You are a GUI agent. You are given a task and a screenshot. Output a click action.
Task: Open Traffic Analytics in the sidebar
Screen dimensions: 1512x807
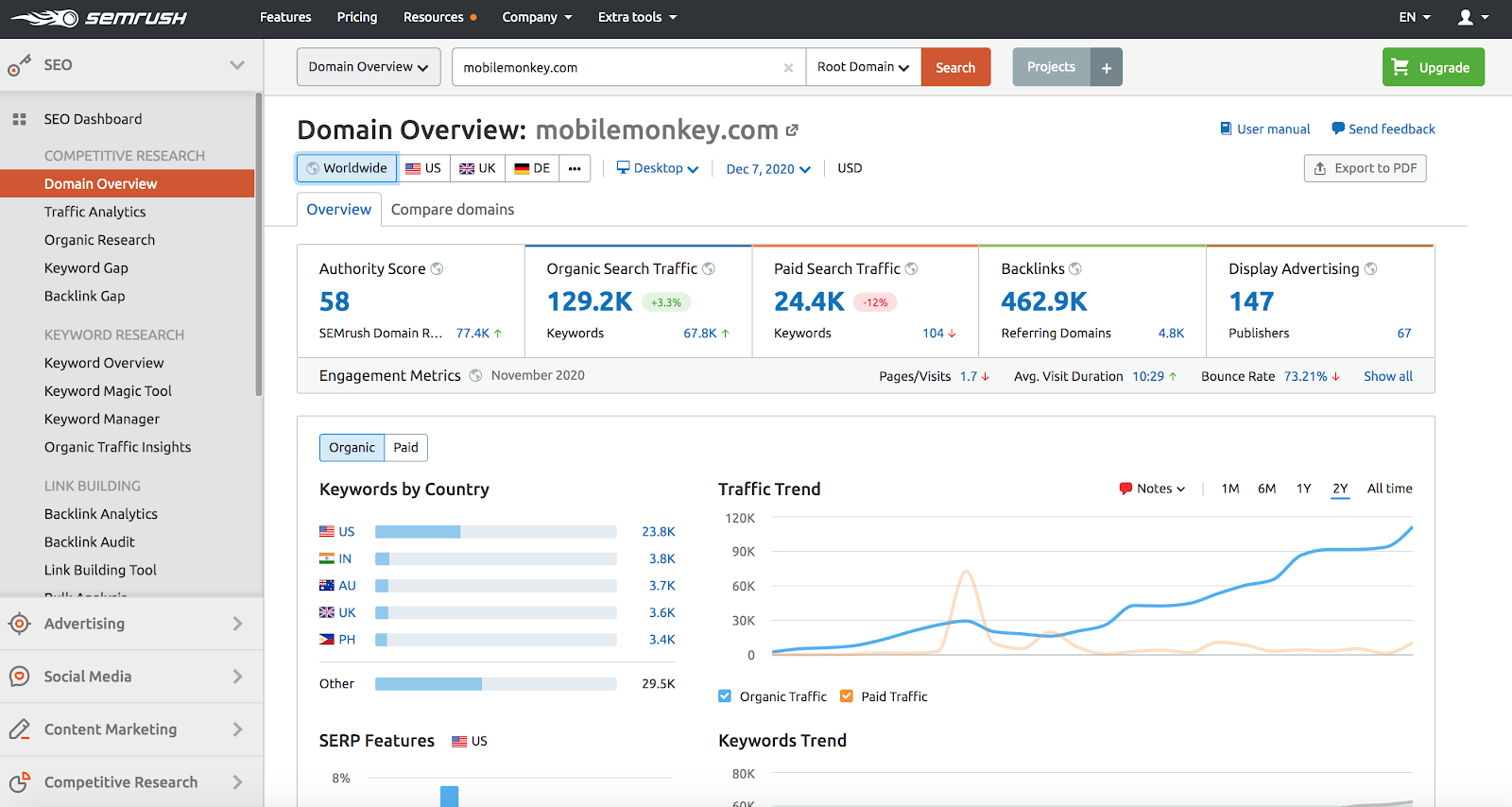pyautogui.click(x=95, y=212)
